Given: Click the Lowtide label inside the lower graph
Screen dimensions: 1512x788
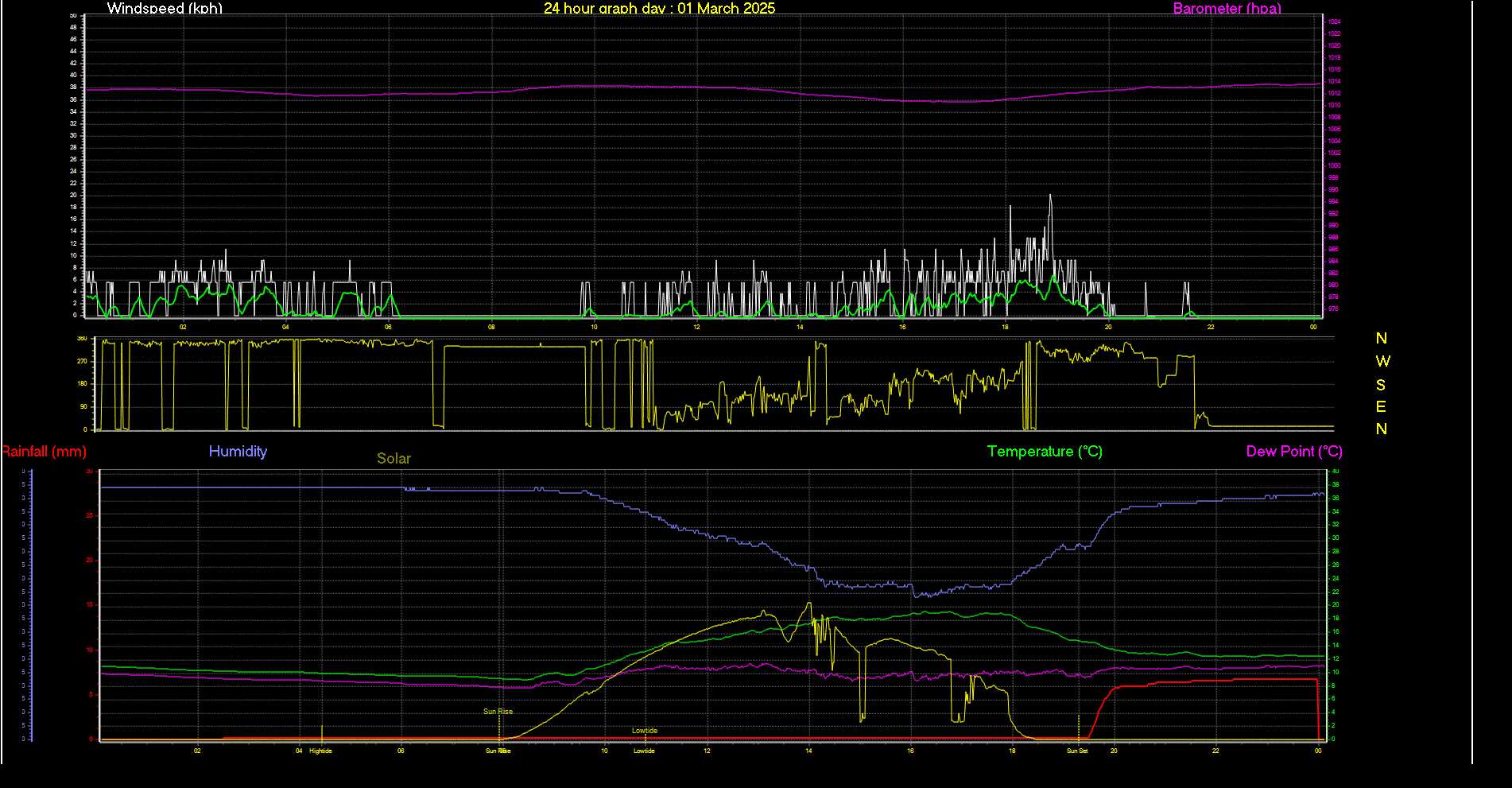Looking at the screenshot, I should coord(645,731).
